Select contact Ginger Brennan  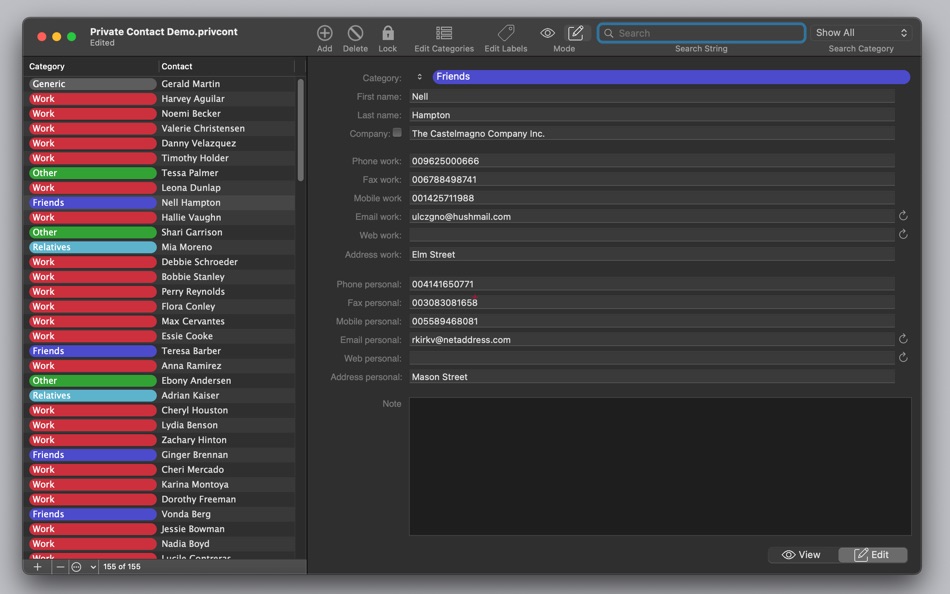(x=194, y=455)
